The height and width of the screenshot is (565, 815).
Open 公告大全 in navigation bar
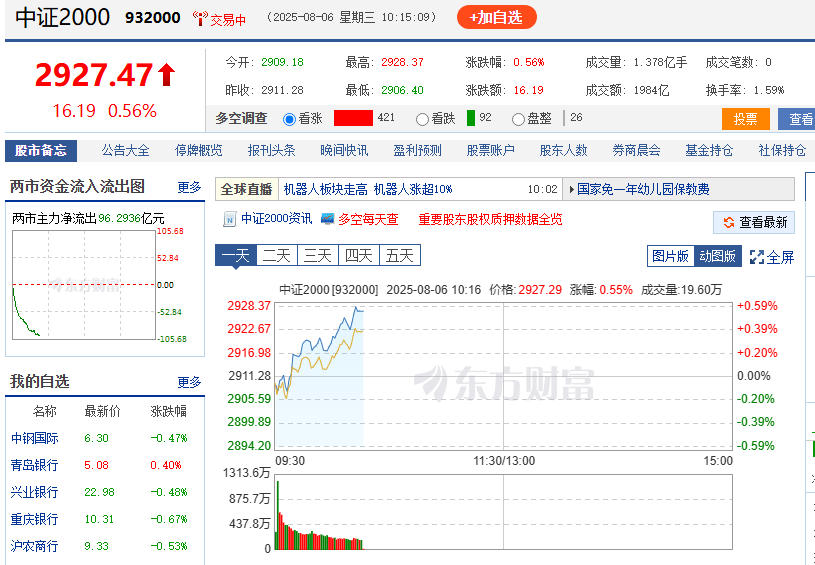point(125,151)
